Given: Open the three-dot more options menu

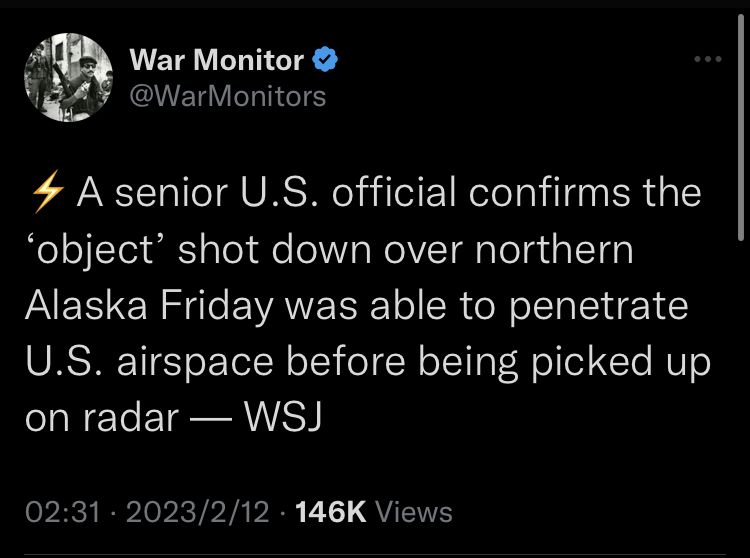Looking at the screenshot, I should 708,59.
